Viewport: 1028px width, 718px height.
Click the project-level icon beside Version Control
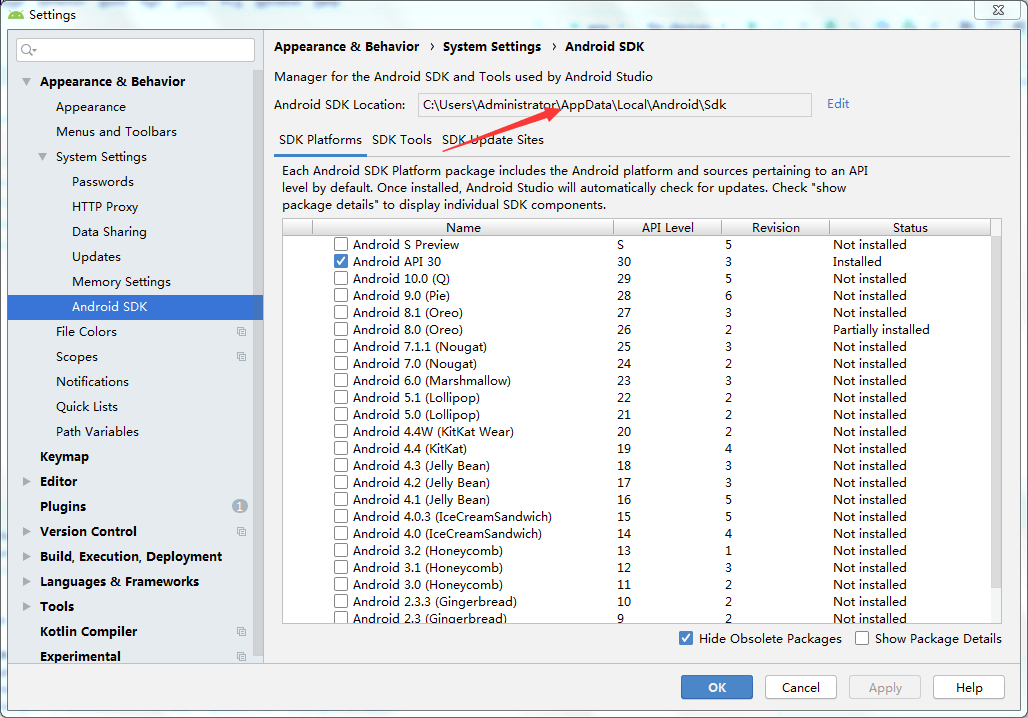(241, 532)
